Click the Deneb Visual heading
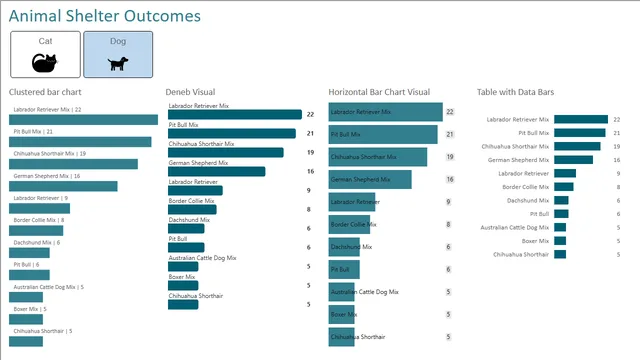 (x=190, y=92)
